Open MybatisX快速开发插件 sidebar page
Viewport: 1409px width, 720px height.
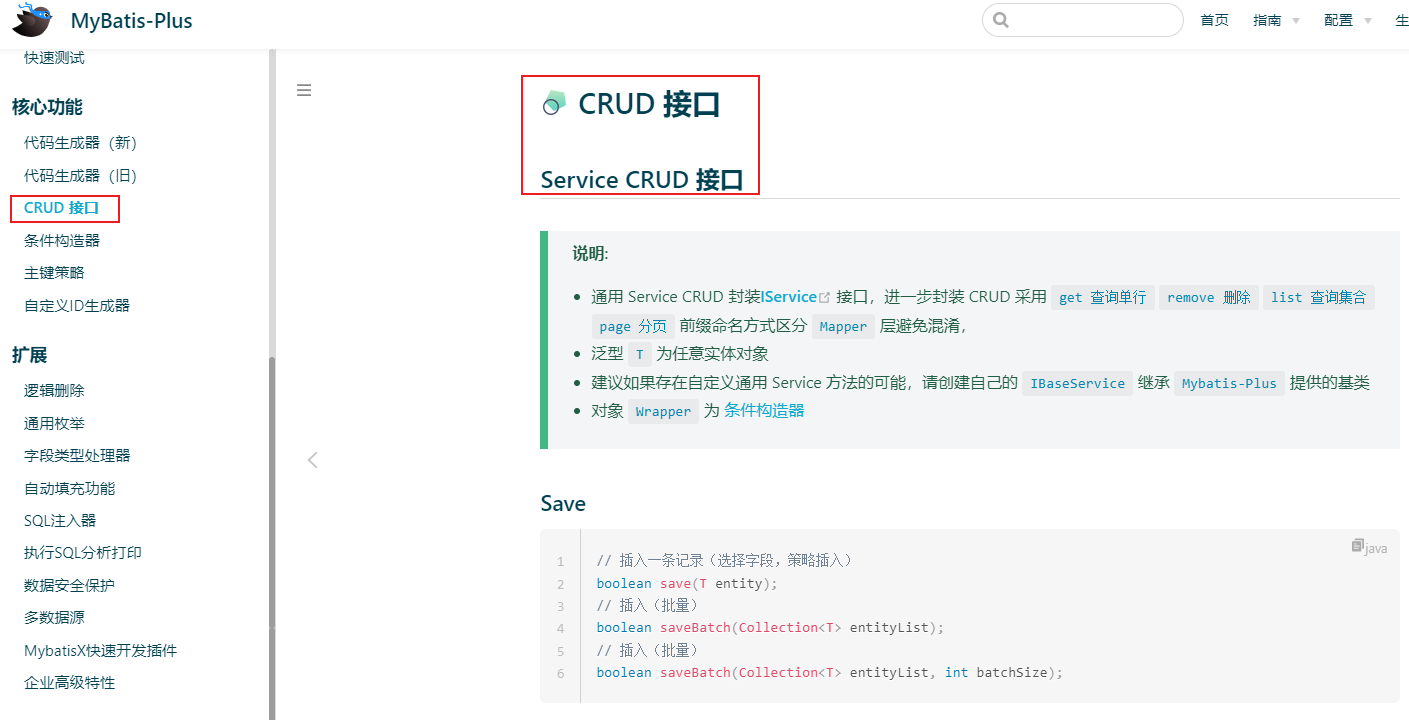[100, 651]
